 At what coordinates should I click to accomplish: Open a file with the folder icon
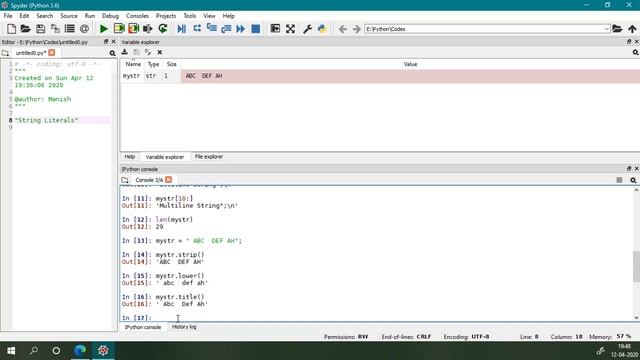click(x=26, y=29)
